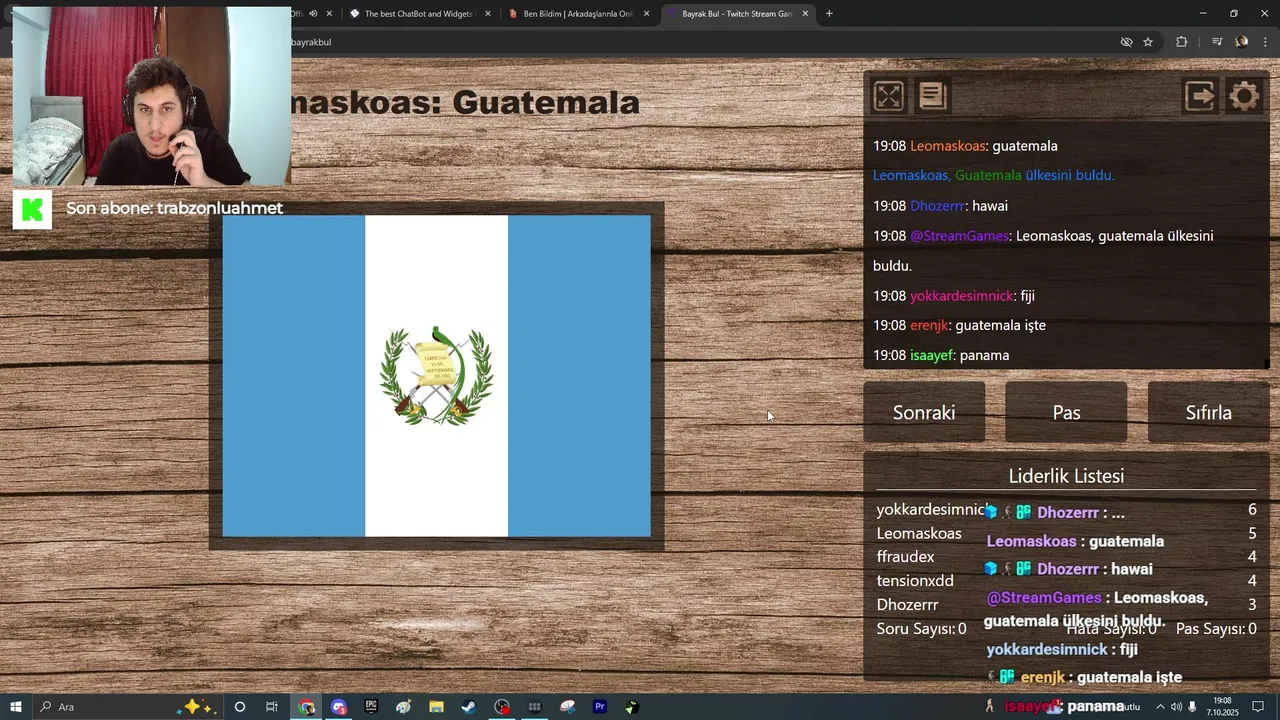
Task: Open File Explorer from the taskbar
Action: pyautogui.click(x=436, y=707)
